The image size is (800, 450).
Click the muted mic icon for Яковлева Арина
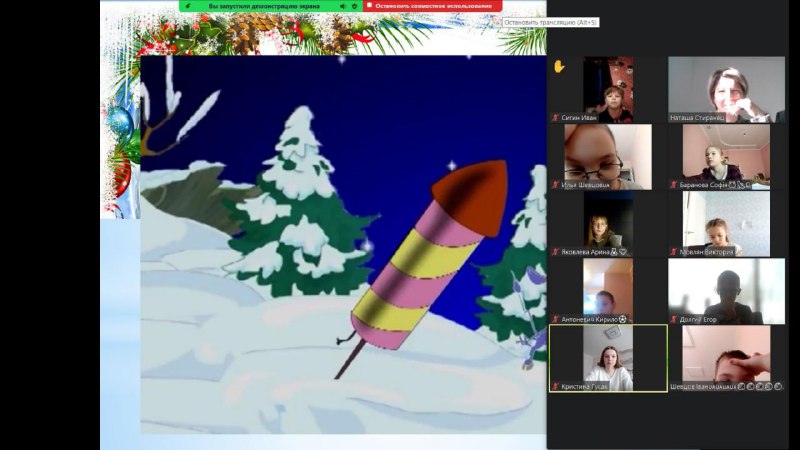pyautogui.click(x=555, y=252)
